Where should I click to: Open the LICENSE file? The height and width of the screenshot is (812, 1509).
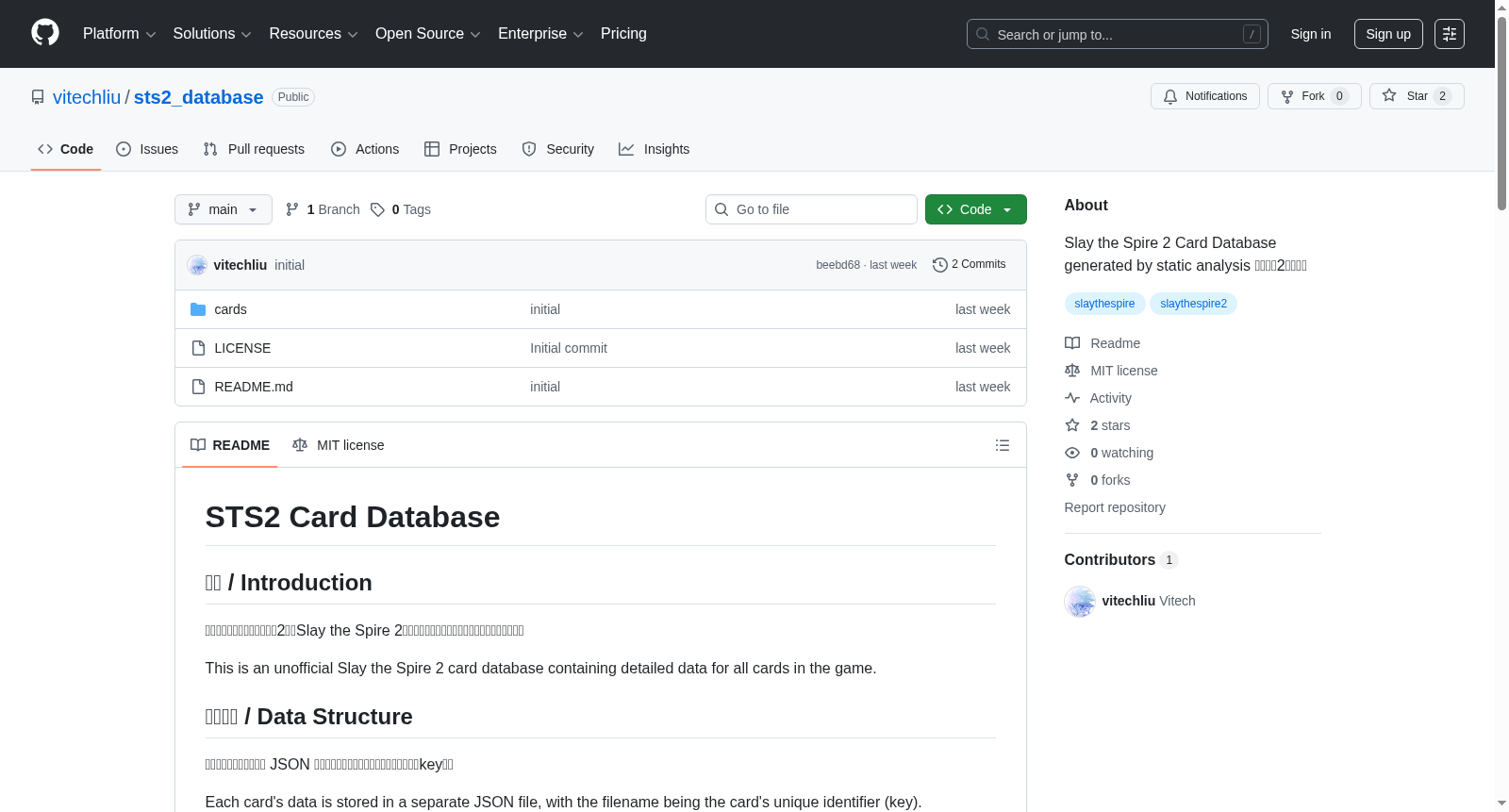(x=242, y=348)
